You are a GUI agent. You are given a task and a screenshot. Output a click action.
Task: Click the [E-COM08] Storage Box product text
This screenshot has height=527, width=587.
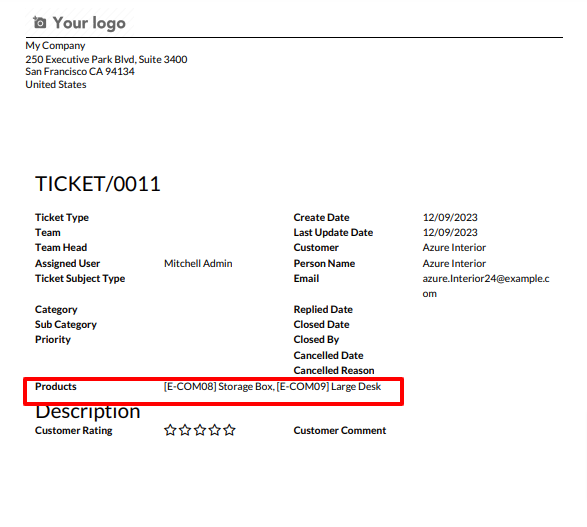[x=218, y=387]
